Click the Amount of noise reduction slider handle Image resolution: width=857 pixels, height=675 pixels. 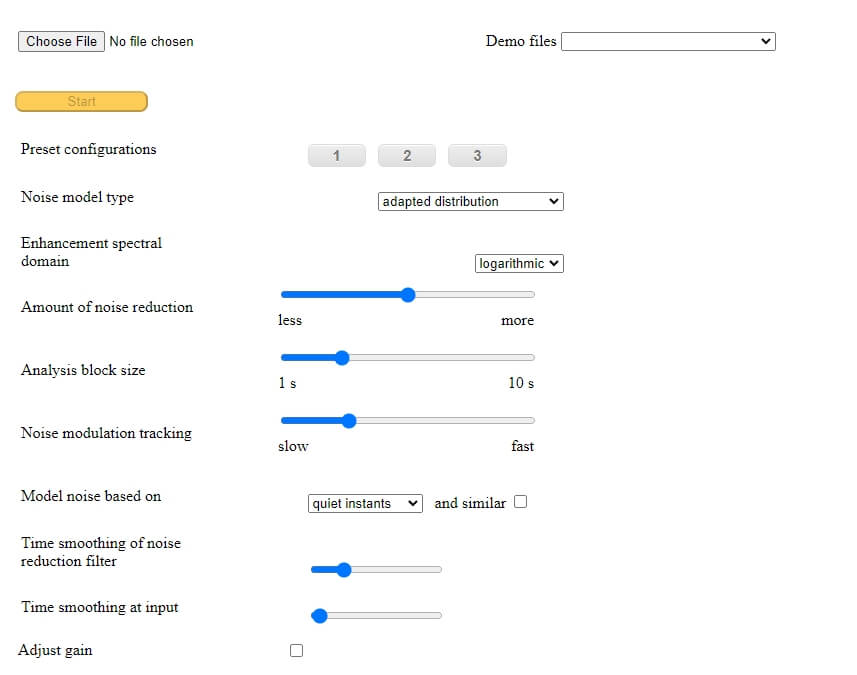click(x=408, y=295)
